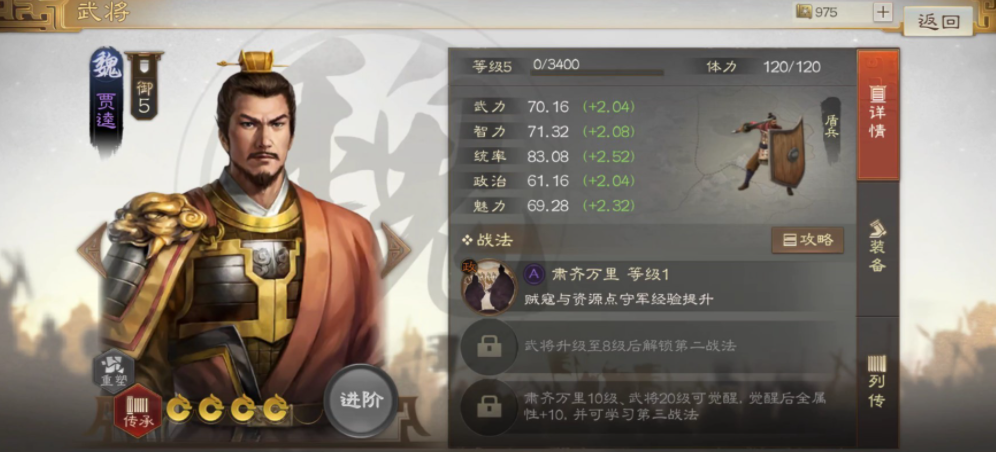Viewport: 996px width, 452px height.
Task: Tap the 御5 command cost flag
Action: click(144, 86)
